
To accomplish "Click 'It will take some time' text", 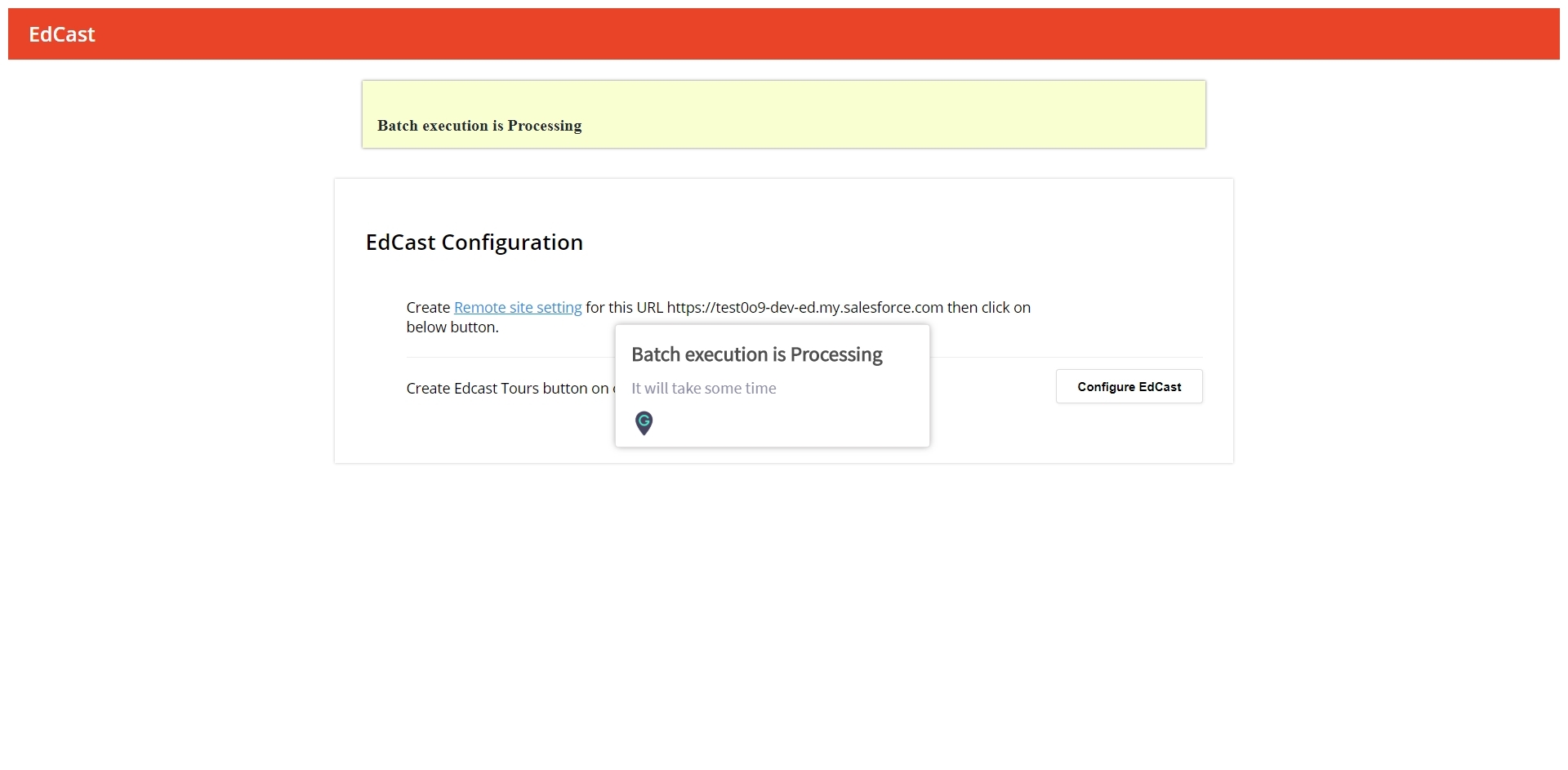I will coord(704,389).
